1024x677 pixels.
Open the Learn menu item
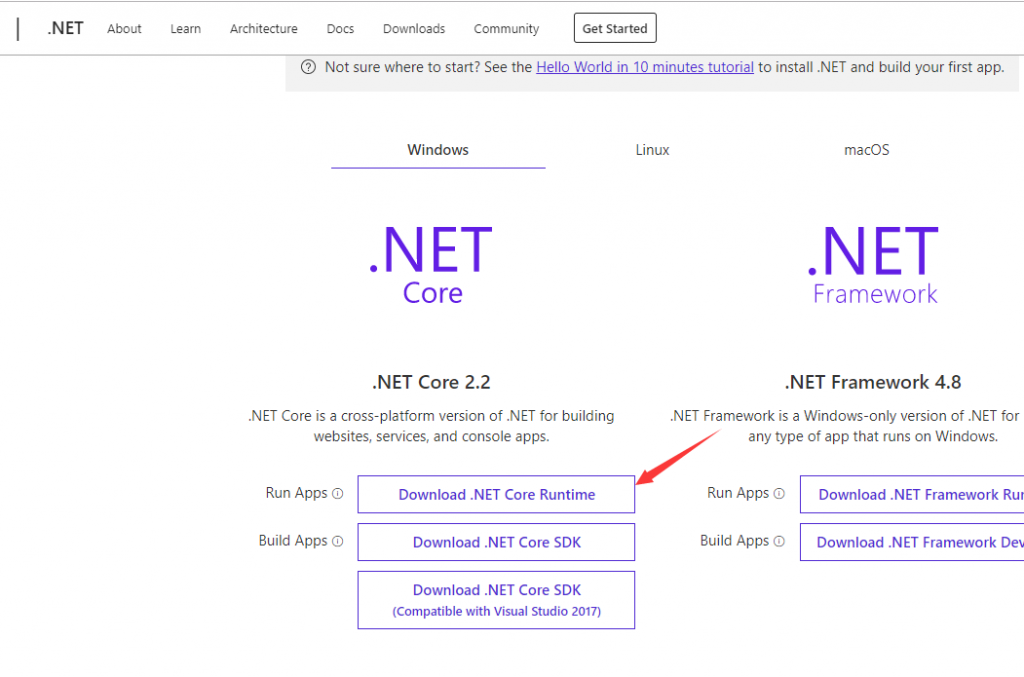tap(185, 29)
